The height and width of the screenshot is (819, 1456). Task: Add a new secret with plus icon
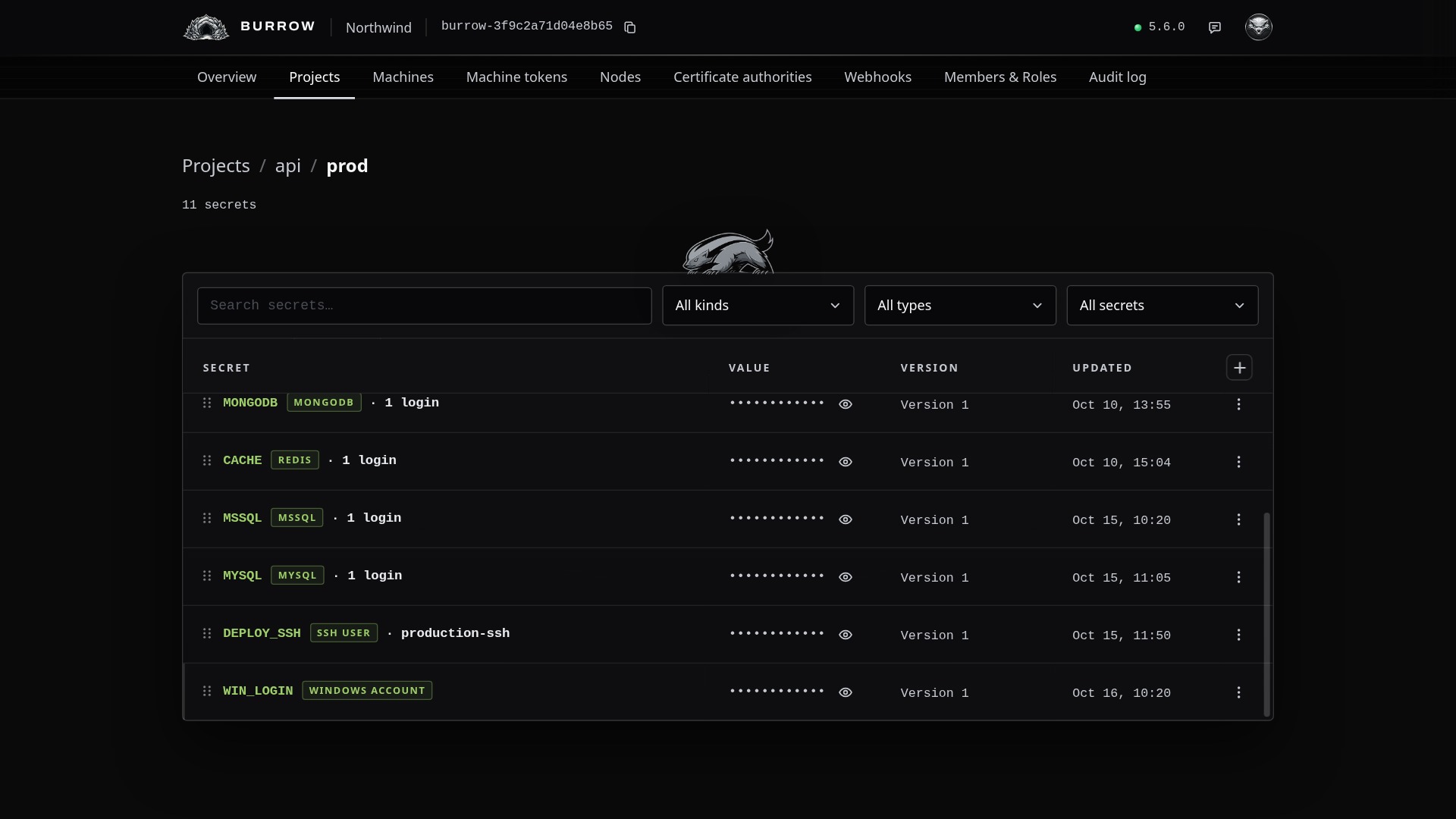click(x=1239, y=368)
